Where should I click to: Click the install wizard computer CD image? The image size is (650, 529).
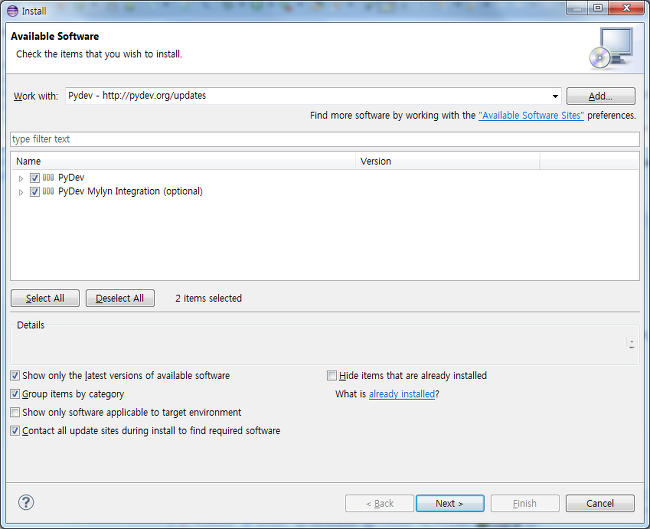pyautogui.click(x=611, y=48)
